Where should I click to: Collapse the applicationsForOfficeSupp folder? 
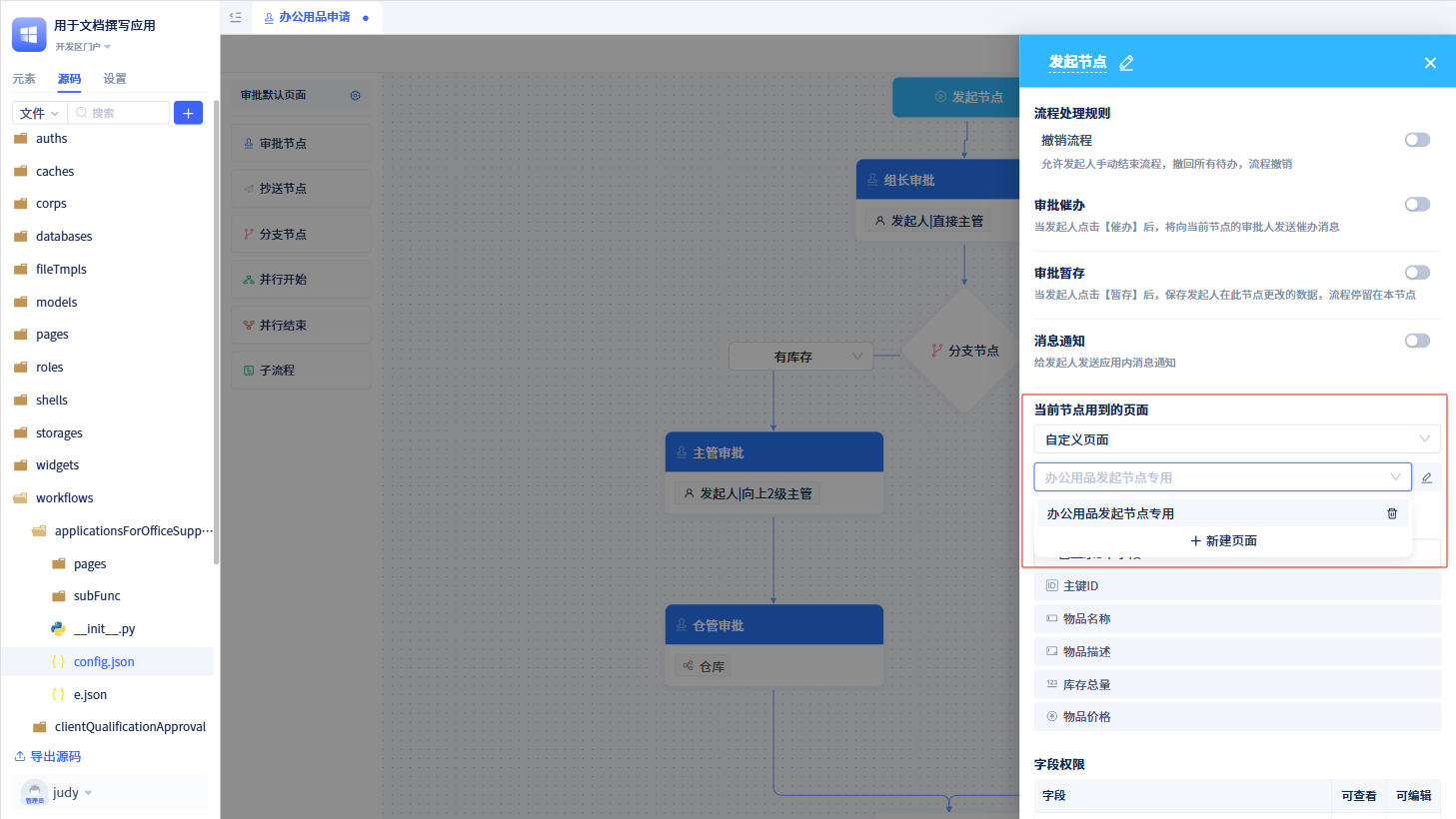(122, 531)
